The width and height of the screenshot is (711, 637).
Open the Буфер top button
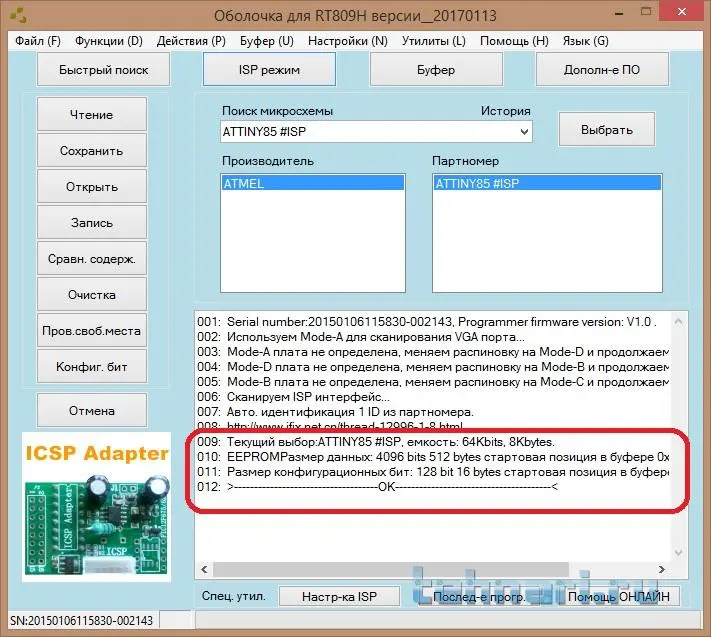[x=436, y=69]
